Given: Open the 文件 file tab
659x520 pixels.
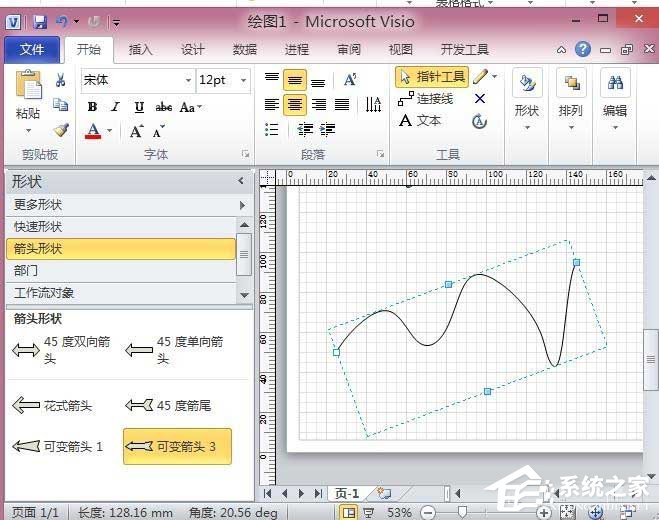Looking at the screenshot, I should 32,50.
